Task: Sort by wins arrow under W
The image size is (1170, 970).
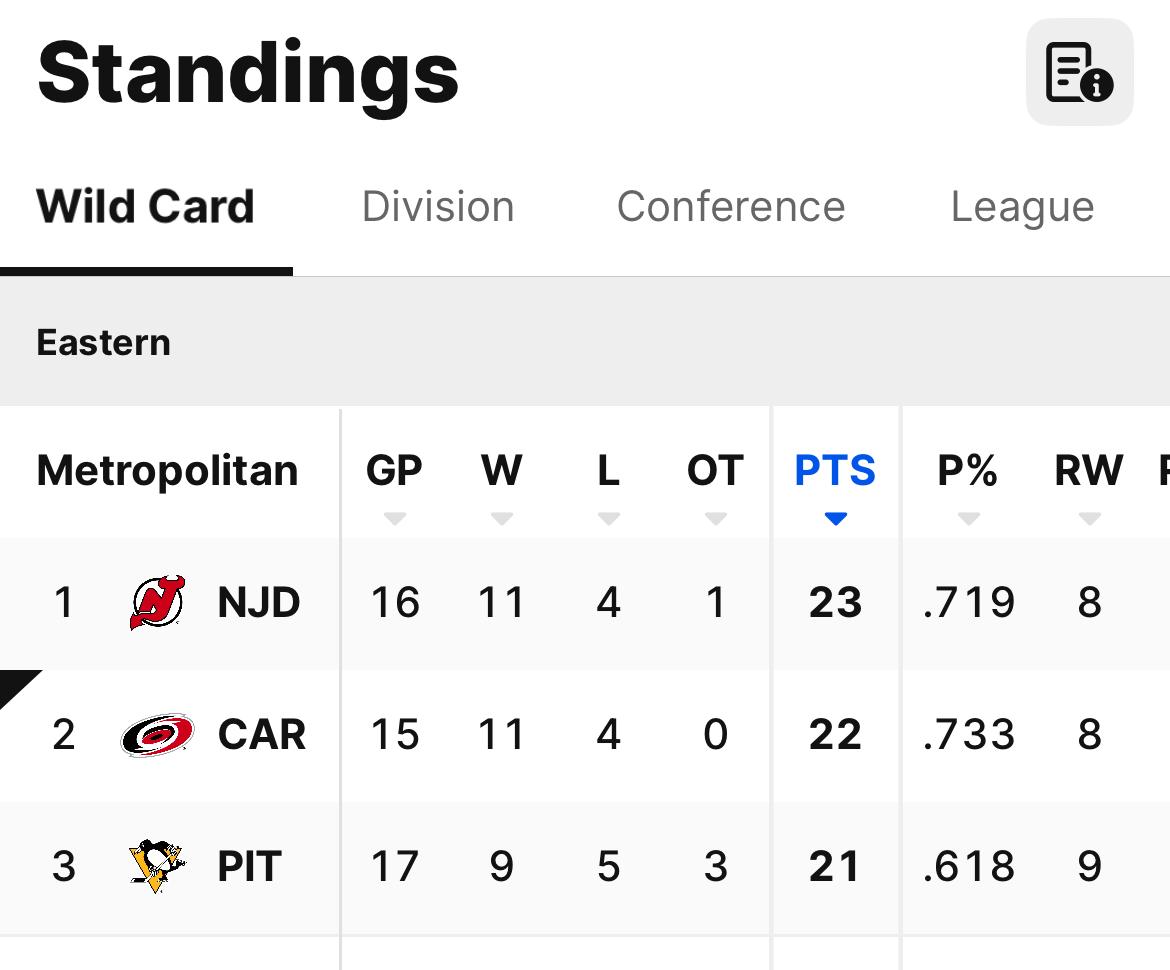Action: point(502,518)
